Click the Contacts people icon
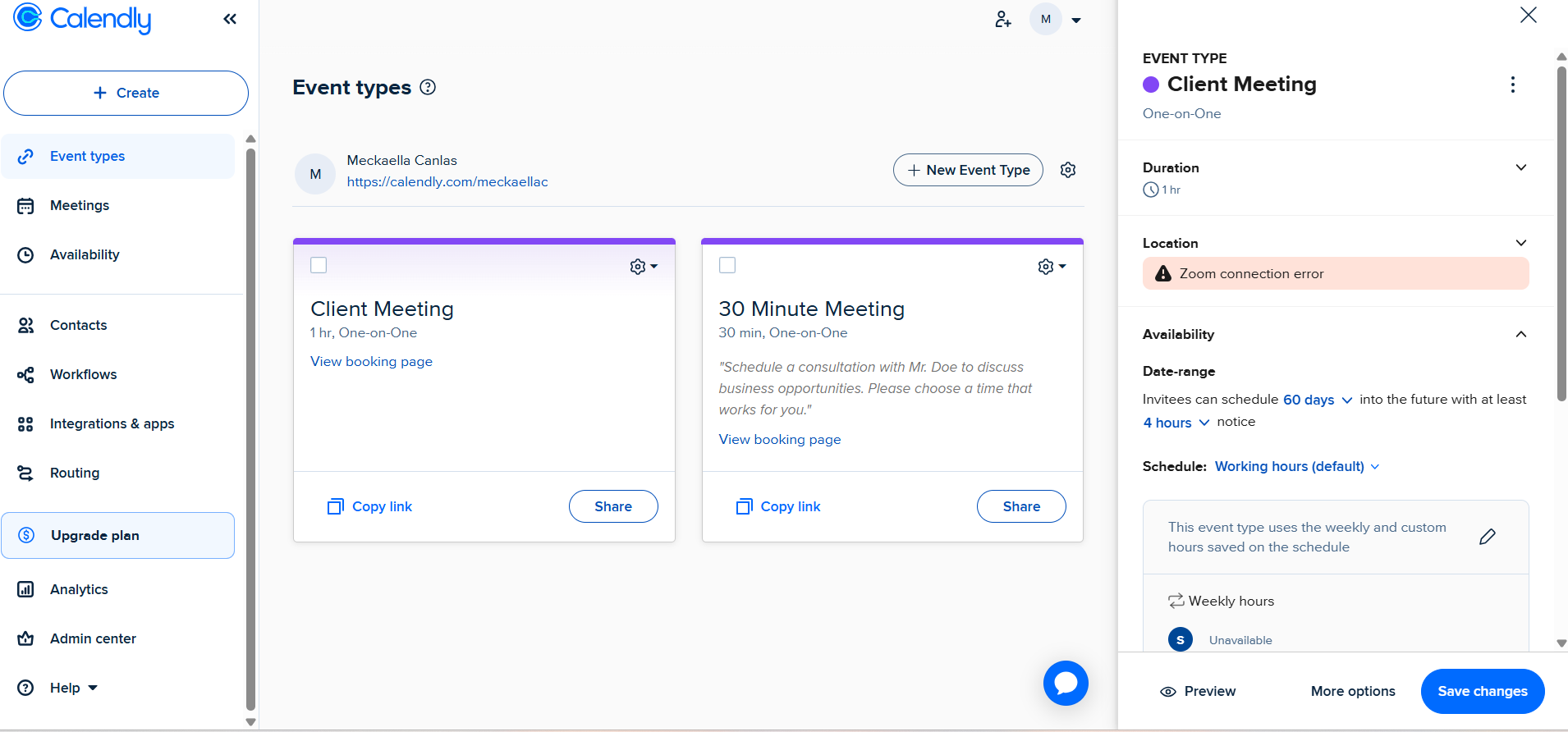This screenshot has width=1568, height=732. click(25, 325)
